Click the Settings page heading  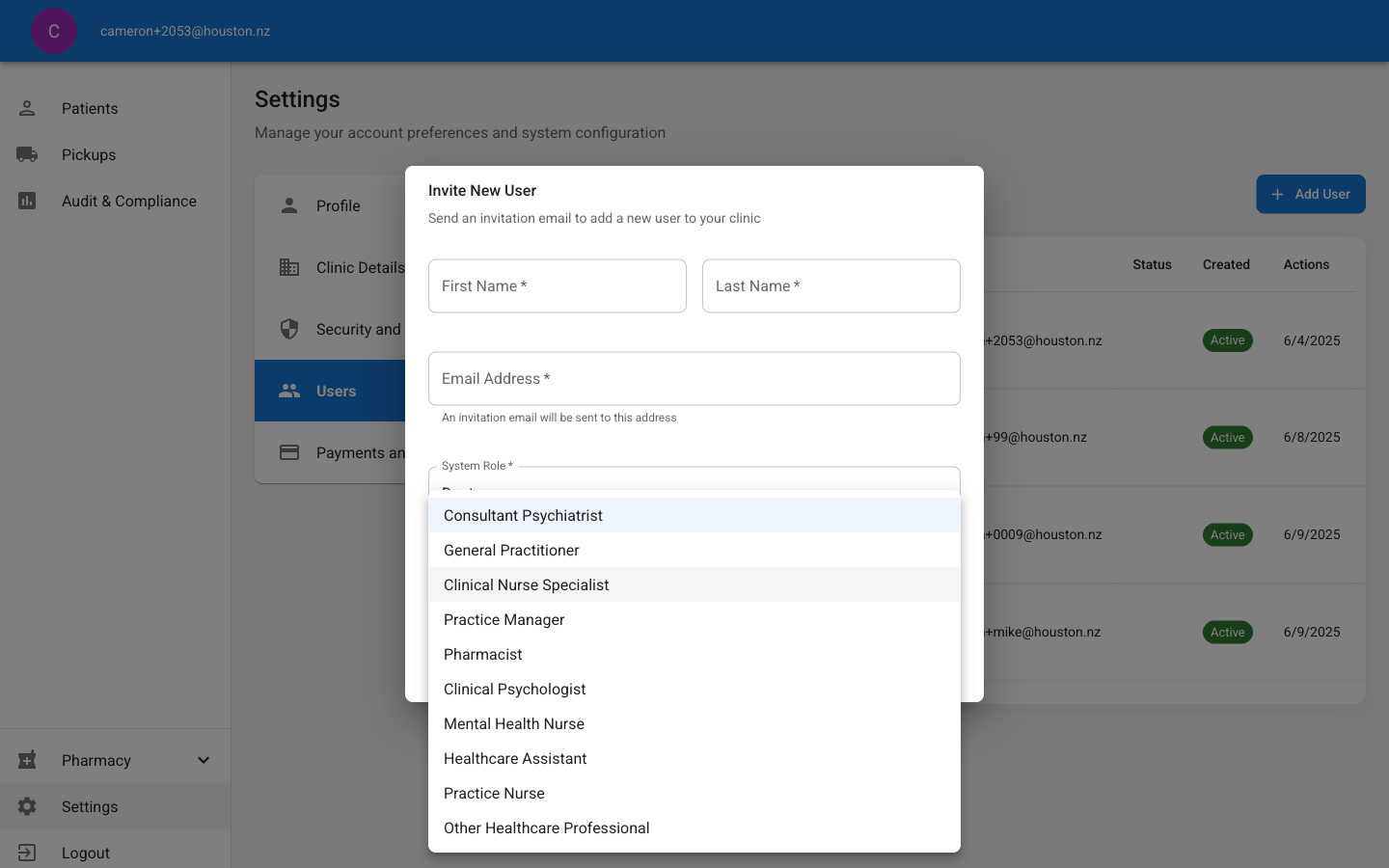[x=297, y=99]
